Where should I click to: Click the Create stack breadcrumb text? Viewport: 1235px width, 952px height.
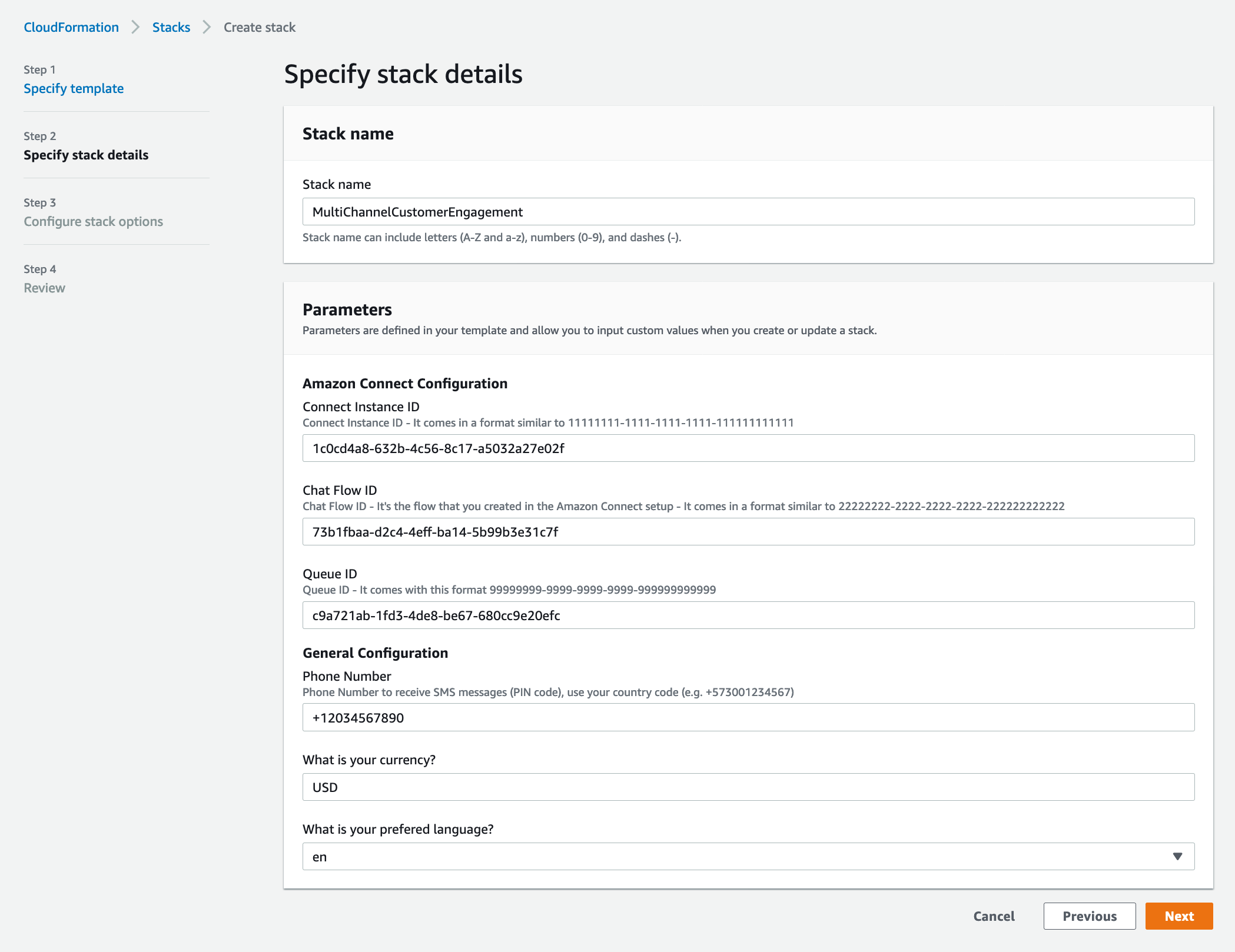click(x=260, y=27)
